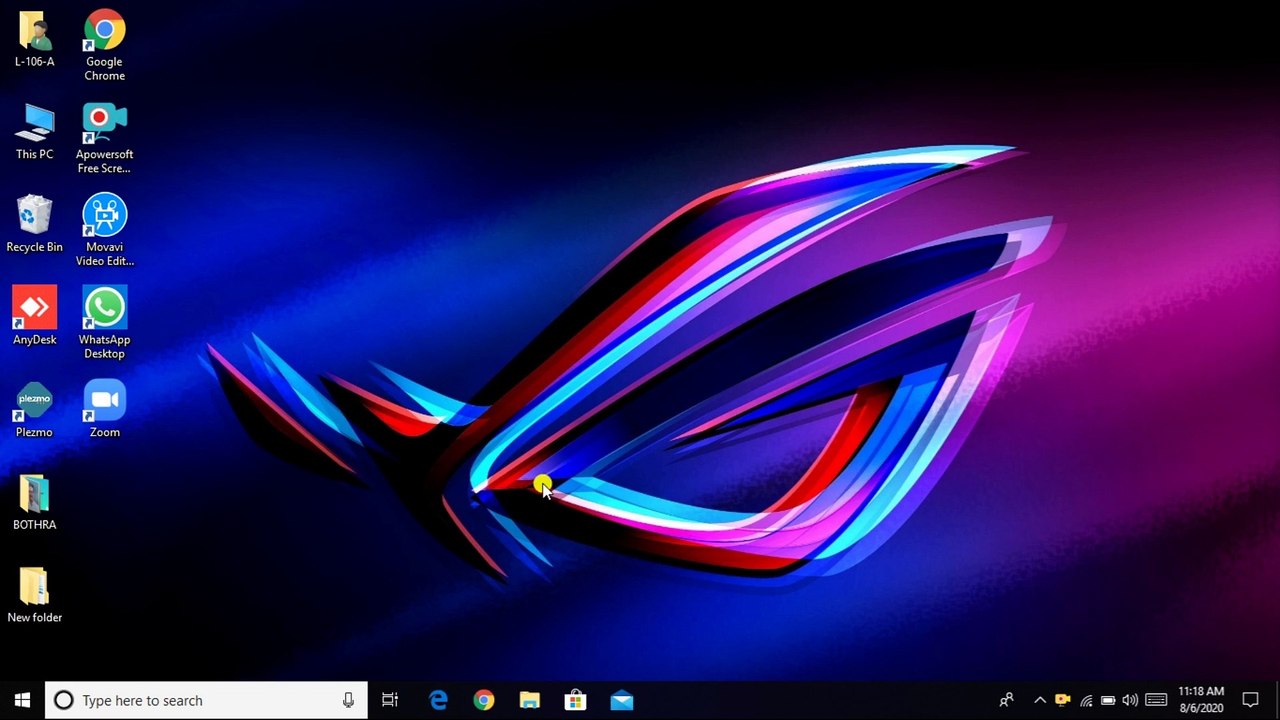Open the Mail app from the taskbar
Screen dimensions: 1280x720
(622, 700)
